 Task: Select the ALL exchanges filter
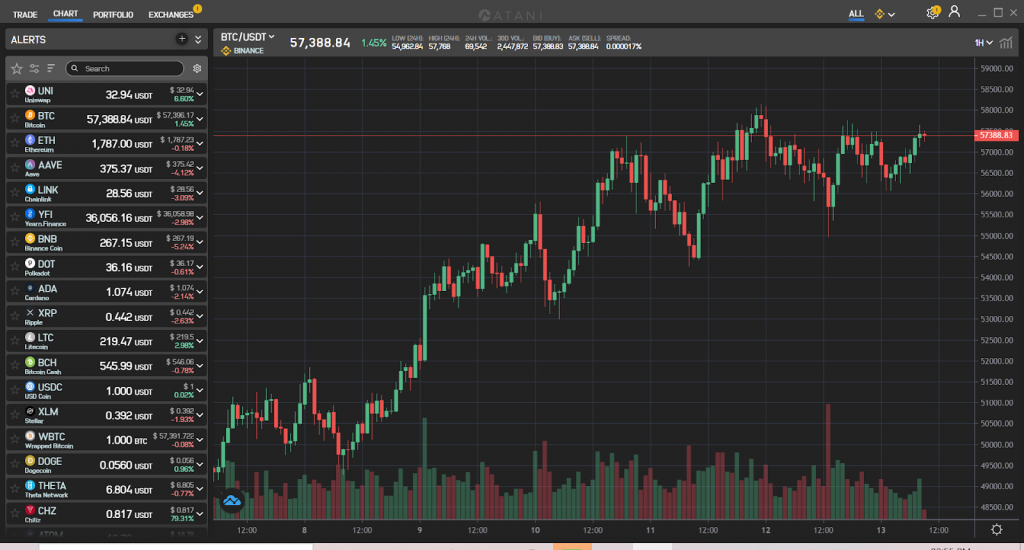click(856, 14)
